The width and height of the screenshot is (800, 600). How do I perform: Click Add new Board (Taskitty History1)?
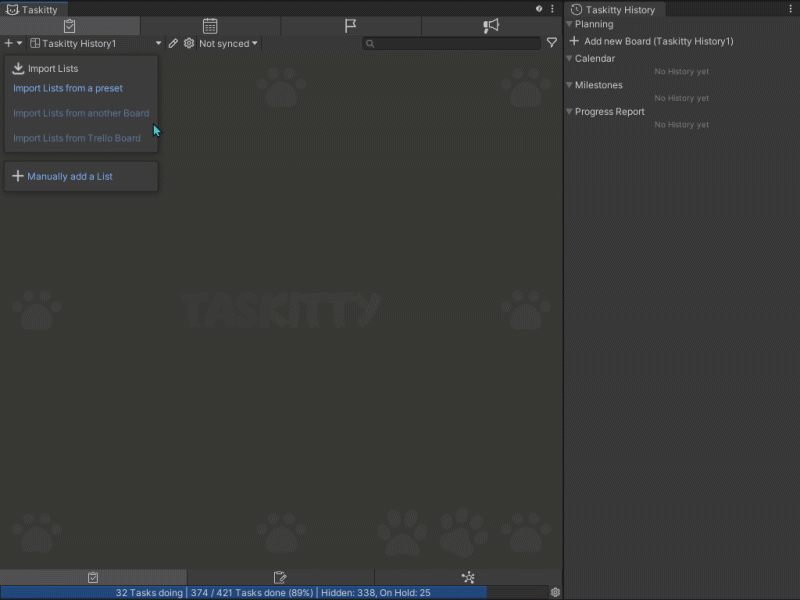[x=658, y=41]
